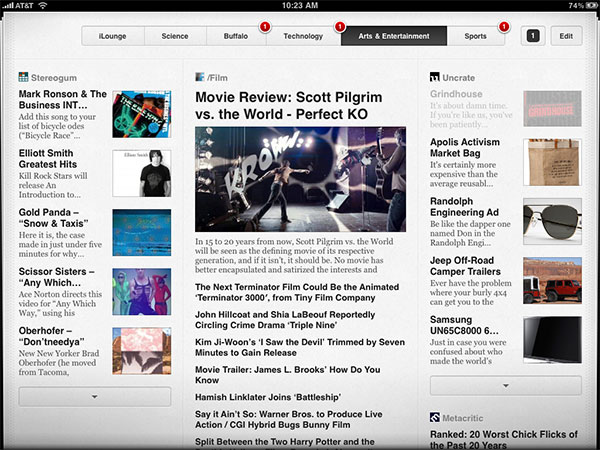Image resolution: width=600 pixels, height=450 pixels.
Task: Open the Apolis market bag thumbnail
Action: click(553, 162)
